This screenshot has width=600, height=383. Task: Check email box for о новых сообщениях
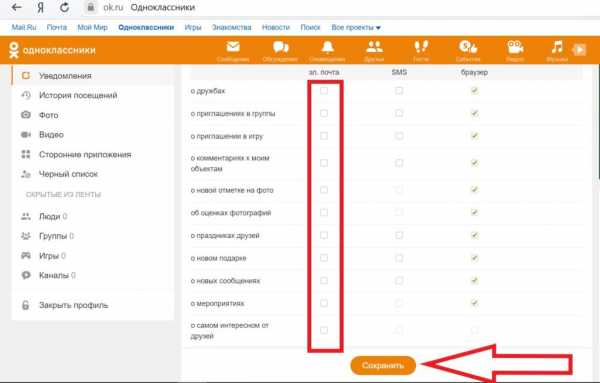[x=324, y=280]
